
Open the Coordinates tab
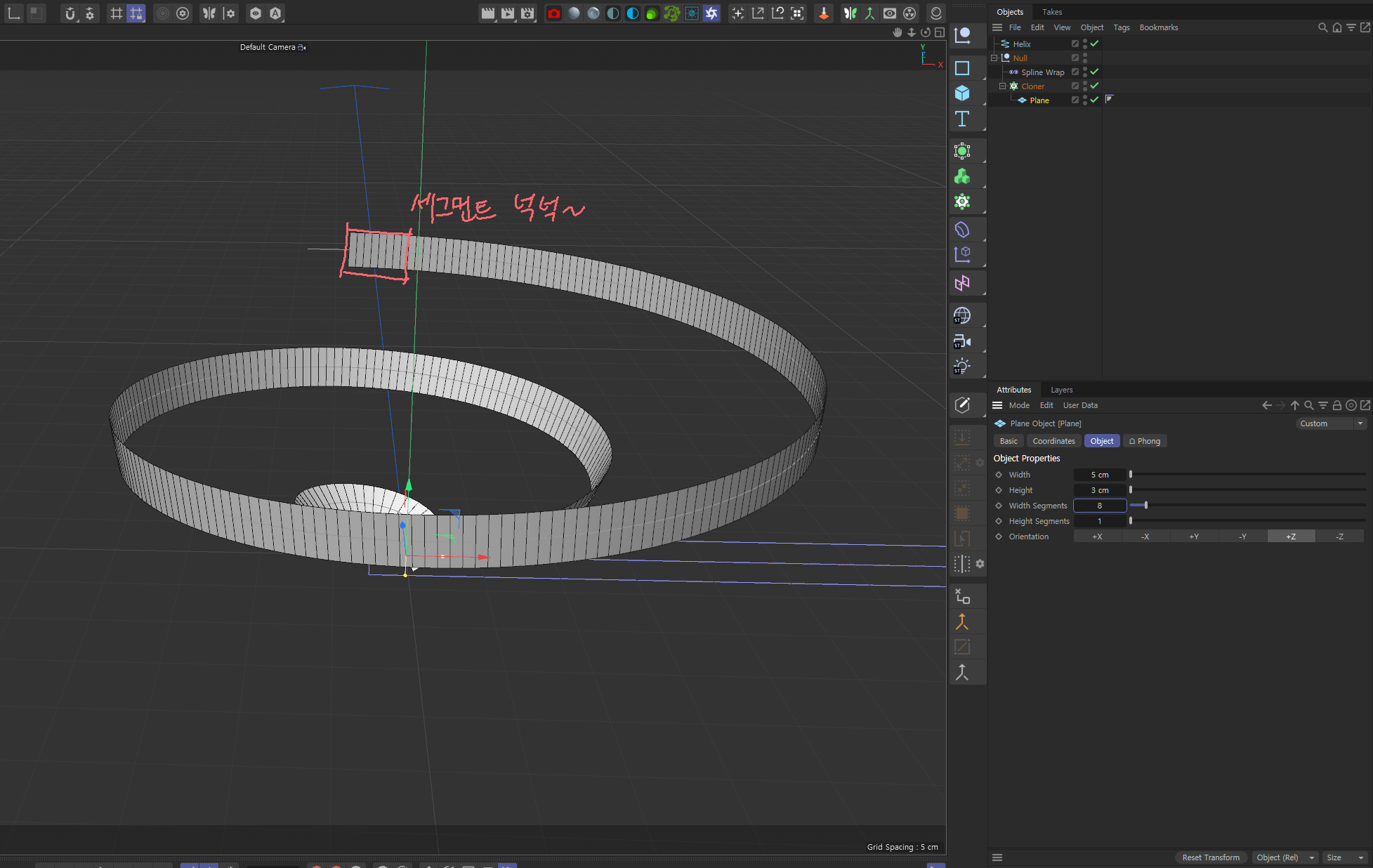pyautogui.click(x=1053, y=441)
